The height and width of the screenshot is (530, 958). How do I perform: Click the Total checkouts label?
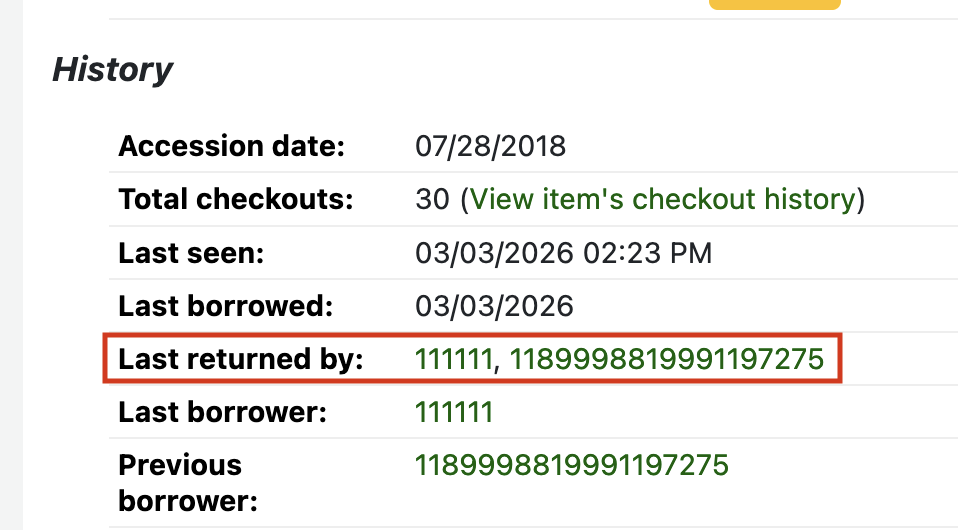(x=236, y=199)
